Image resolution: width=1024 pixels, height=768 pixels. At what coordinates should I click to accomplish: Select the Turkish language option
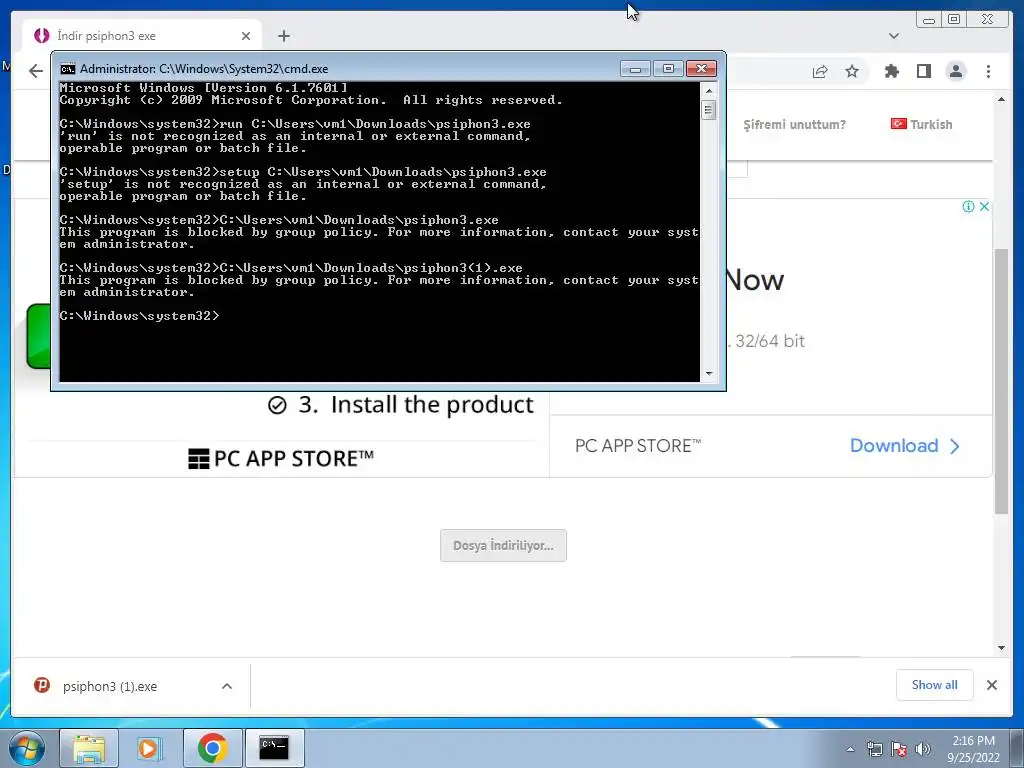click(x=921, y=124)
